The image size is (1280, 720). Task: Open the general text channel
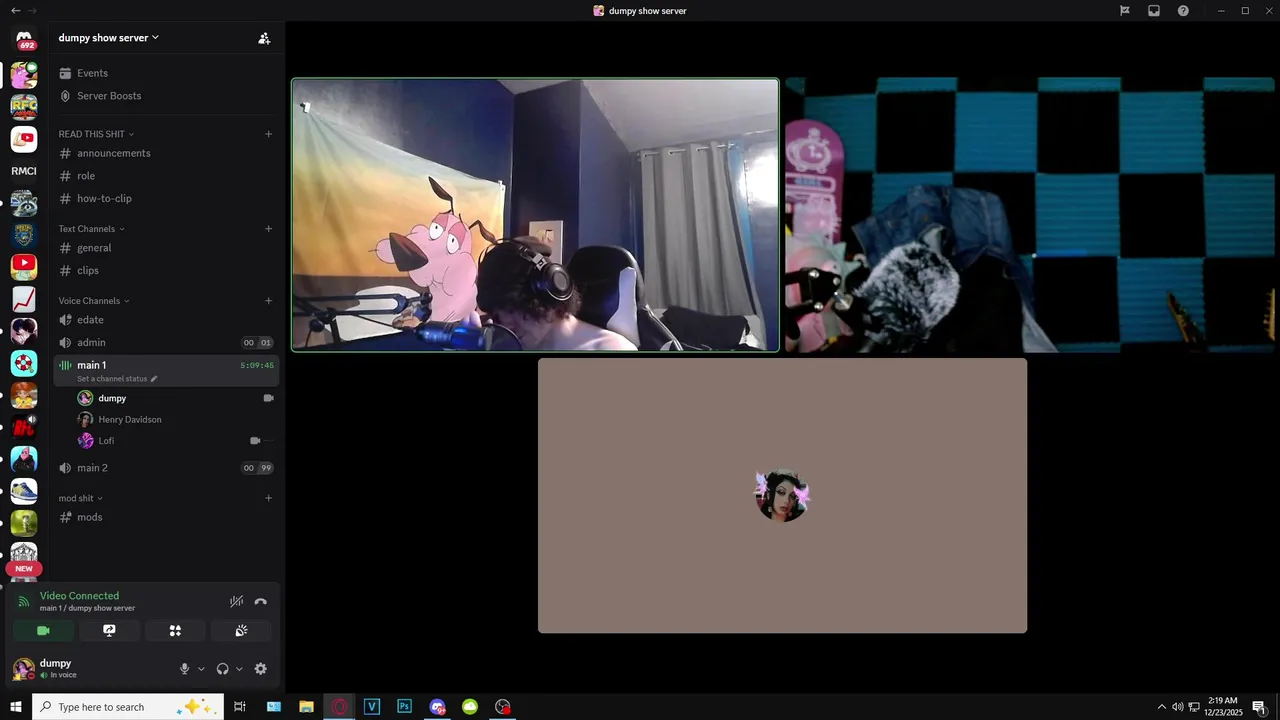tap(166, 248)
